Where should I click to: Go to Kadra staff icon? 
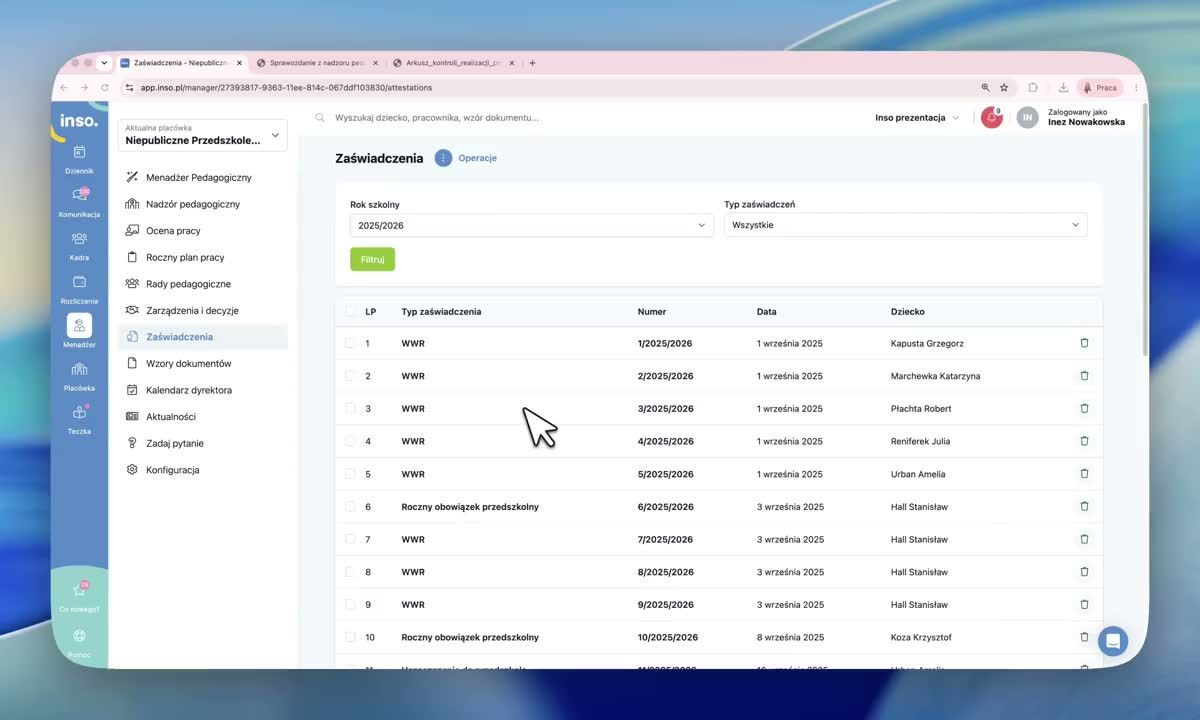[79, 239]
